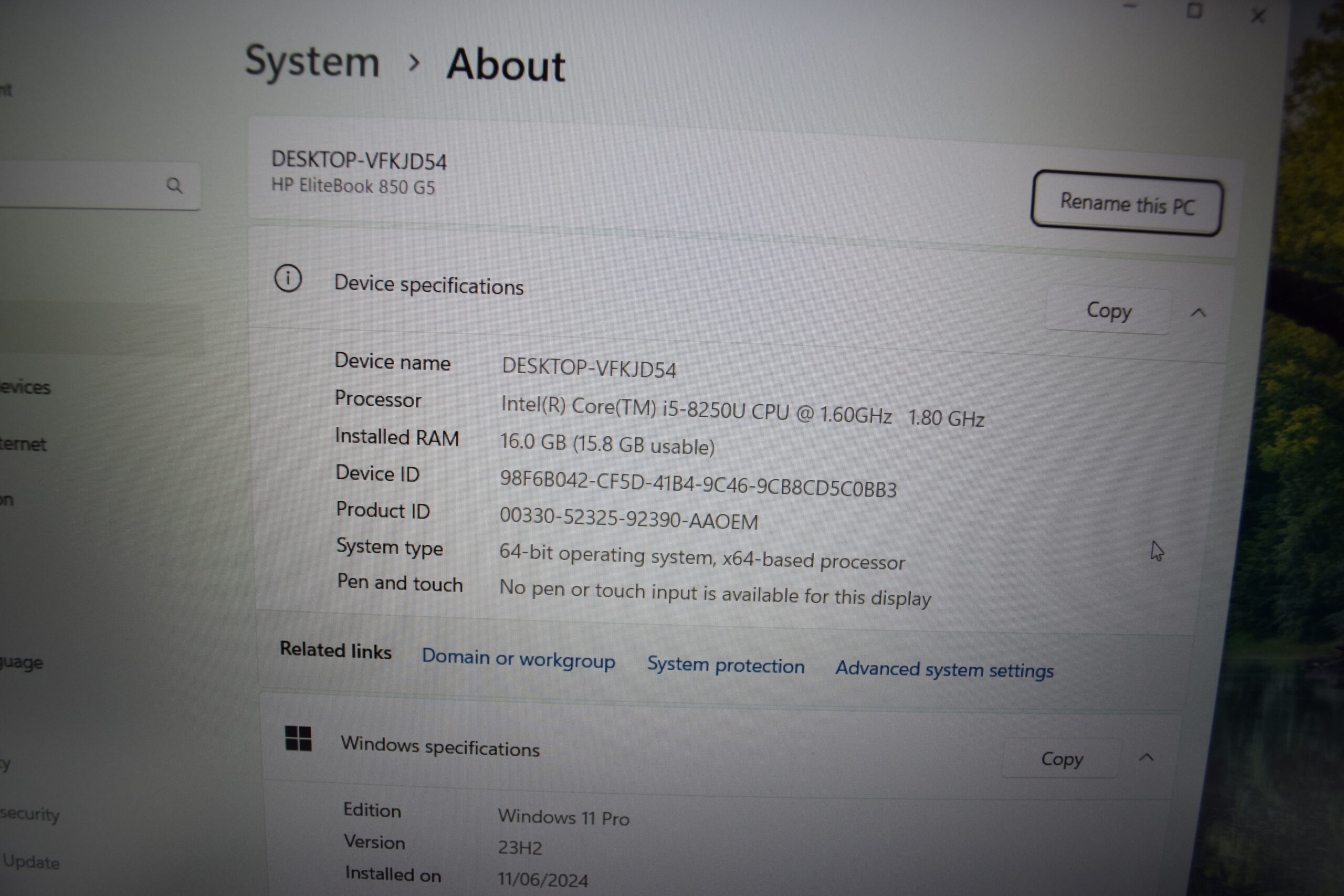The image size is (1344, 896).
Task: Select the Device ID value 98F6B042-CF5D
Action: (x=698, y=484)
